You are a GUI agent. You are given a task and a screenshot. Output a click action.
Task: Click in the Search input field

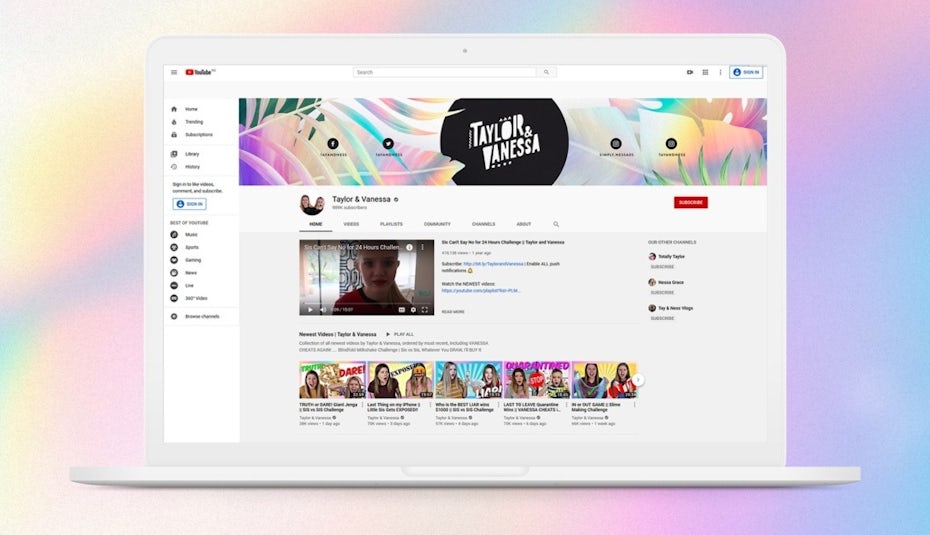click(x=445, y=72)
